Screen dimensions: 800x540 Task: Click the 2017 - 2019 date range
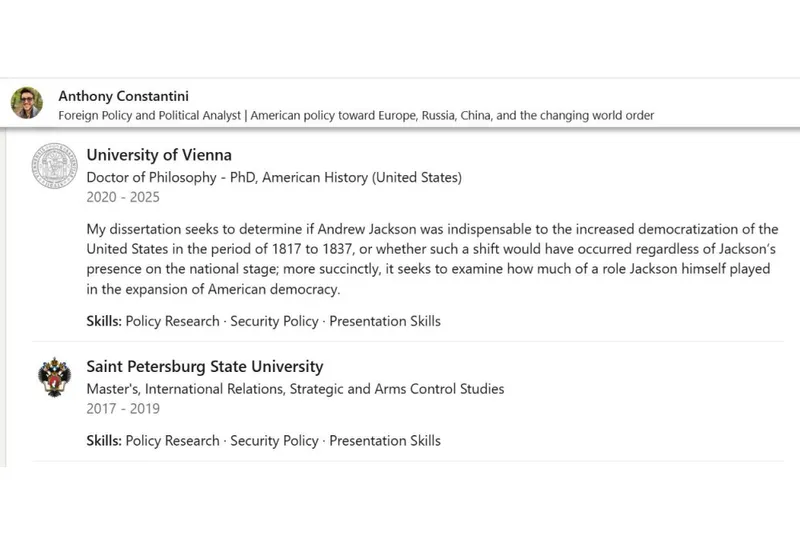tap(123, 408)
